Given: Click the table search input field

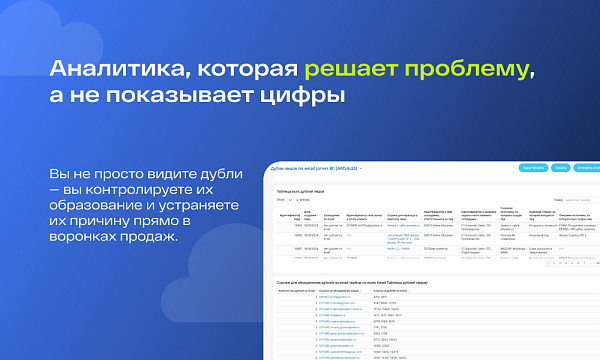Looking at the screenshot, I should pos(582,200).
